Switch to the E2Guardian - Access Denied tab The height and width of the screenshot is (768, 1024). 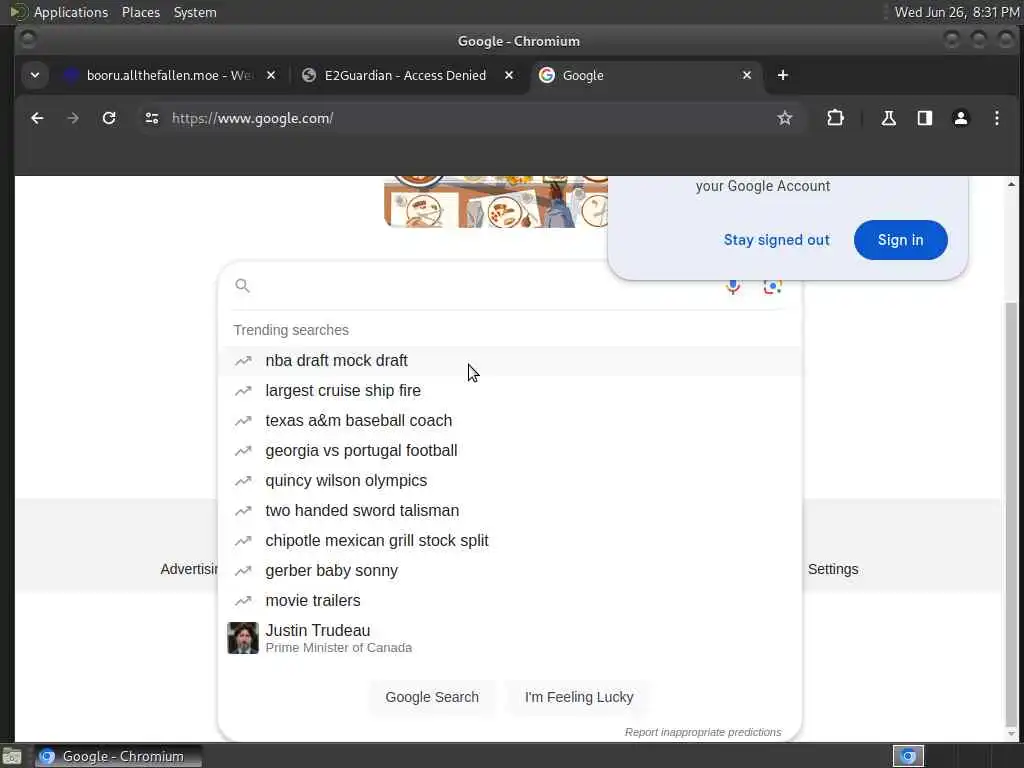pyautogui.click(x=406, y=75)
